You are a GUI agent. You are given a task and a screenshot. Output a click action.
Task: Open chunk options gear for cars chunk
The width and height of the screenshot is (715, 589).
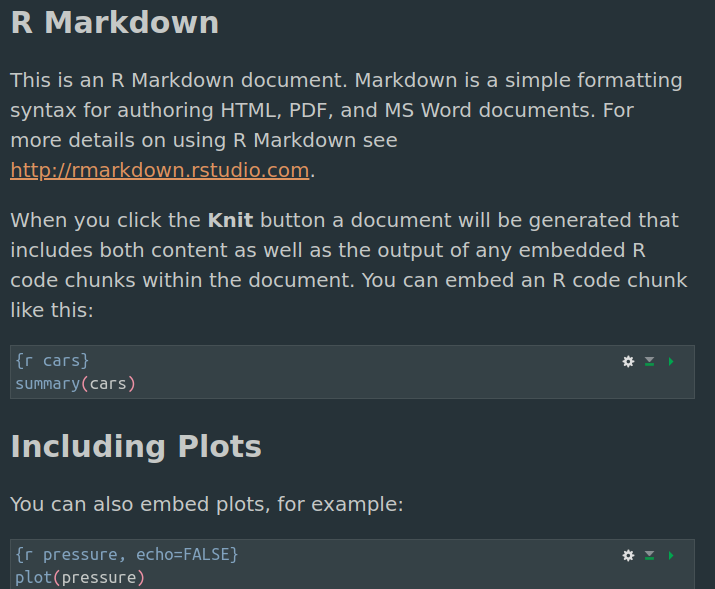click(x=628, y=361)
